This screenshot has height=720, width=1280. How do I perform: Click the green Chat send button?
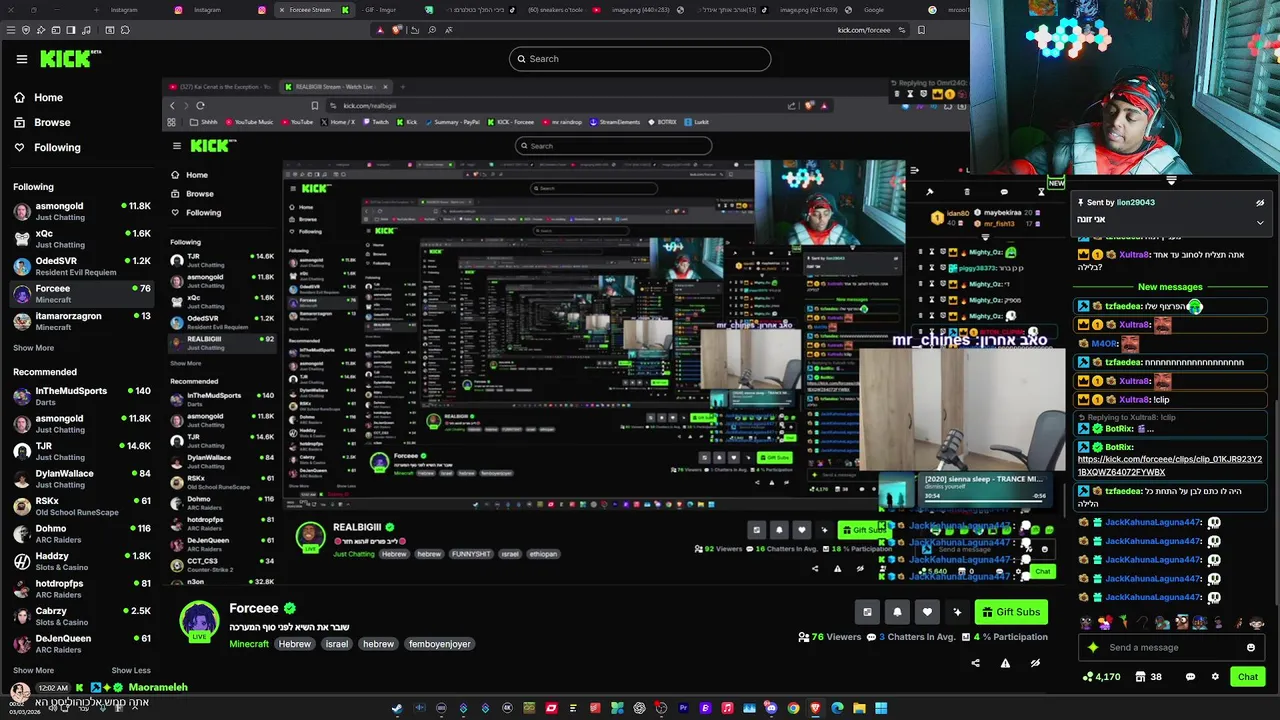1247,677
